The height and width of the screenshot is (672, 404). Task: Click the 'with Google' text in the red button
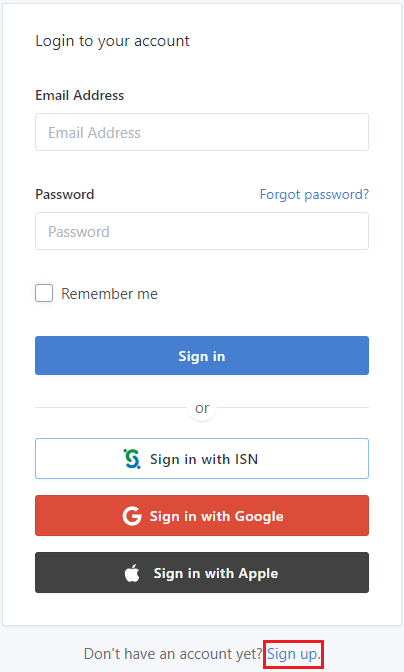242,516
